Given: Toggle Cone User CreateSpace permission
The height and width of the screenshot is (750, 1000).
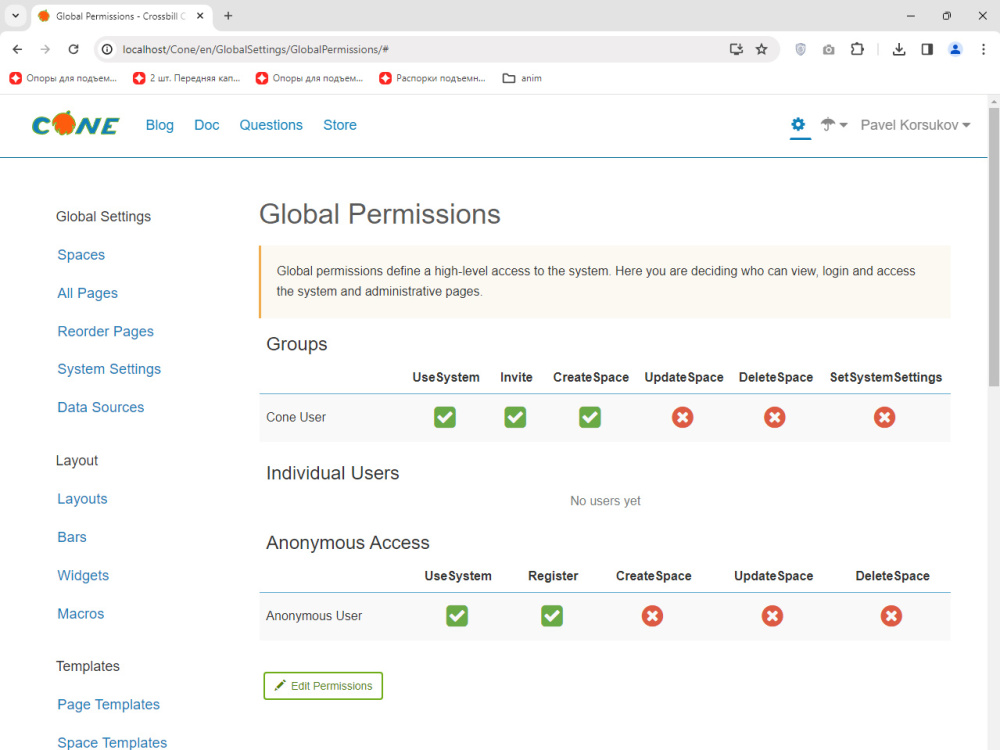Looking at the screenshot, I should coord(589,417).
